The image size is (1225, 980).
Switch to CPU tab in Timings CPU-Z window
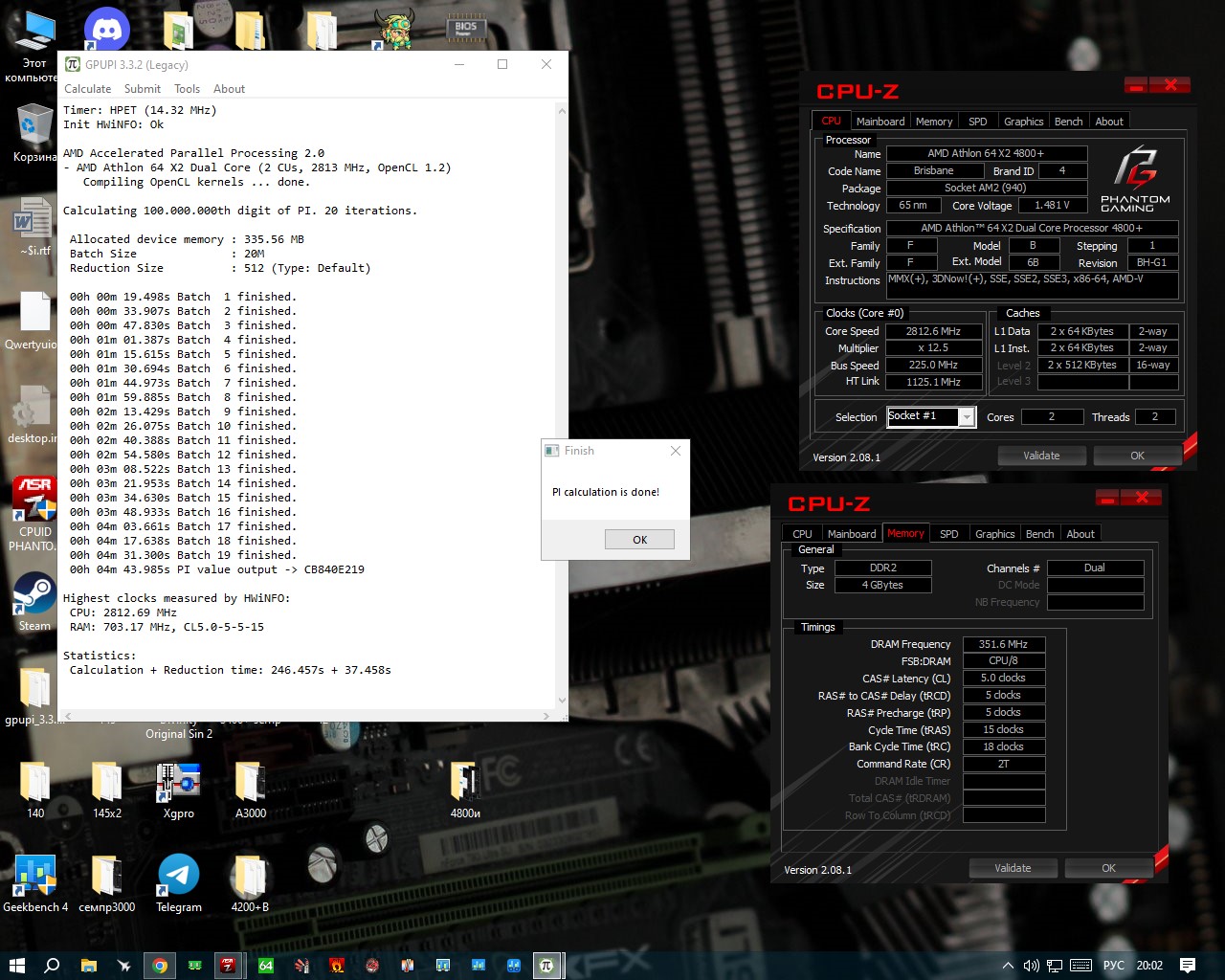click(802, 534)
